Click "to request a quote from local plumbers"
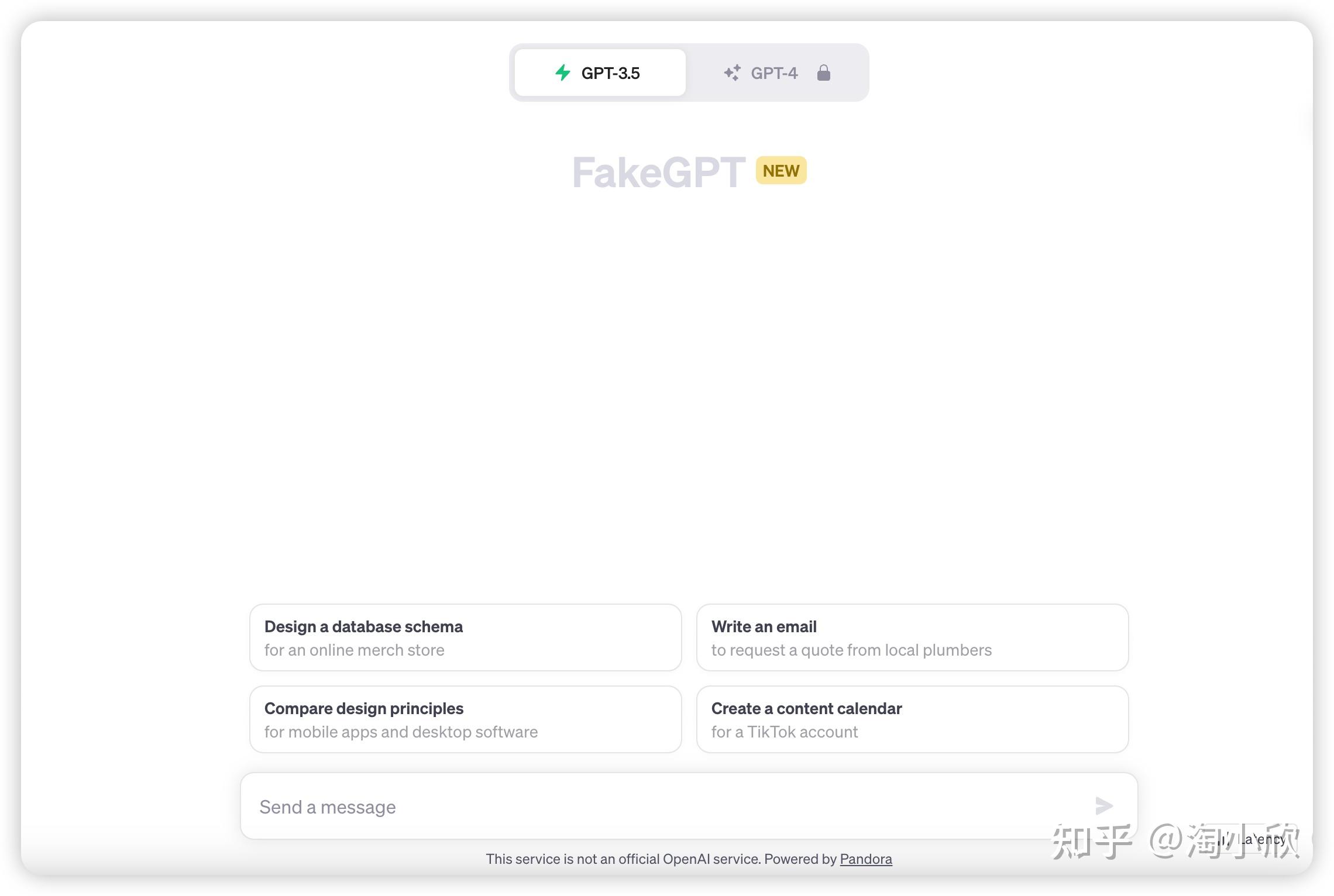Viewport: 1334px width, 896px height. pyautogui.click(x=851, y=650)
